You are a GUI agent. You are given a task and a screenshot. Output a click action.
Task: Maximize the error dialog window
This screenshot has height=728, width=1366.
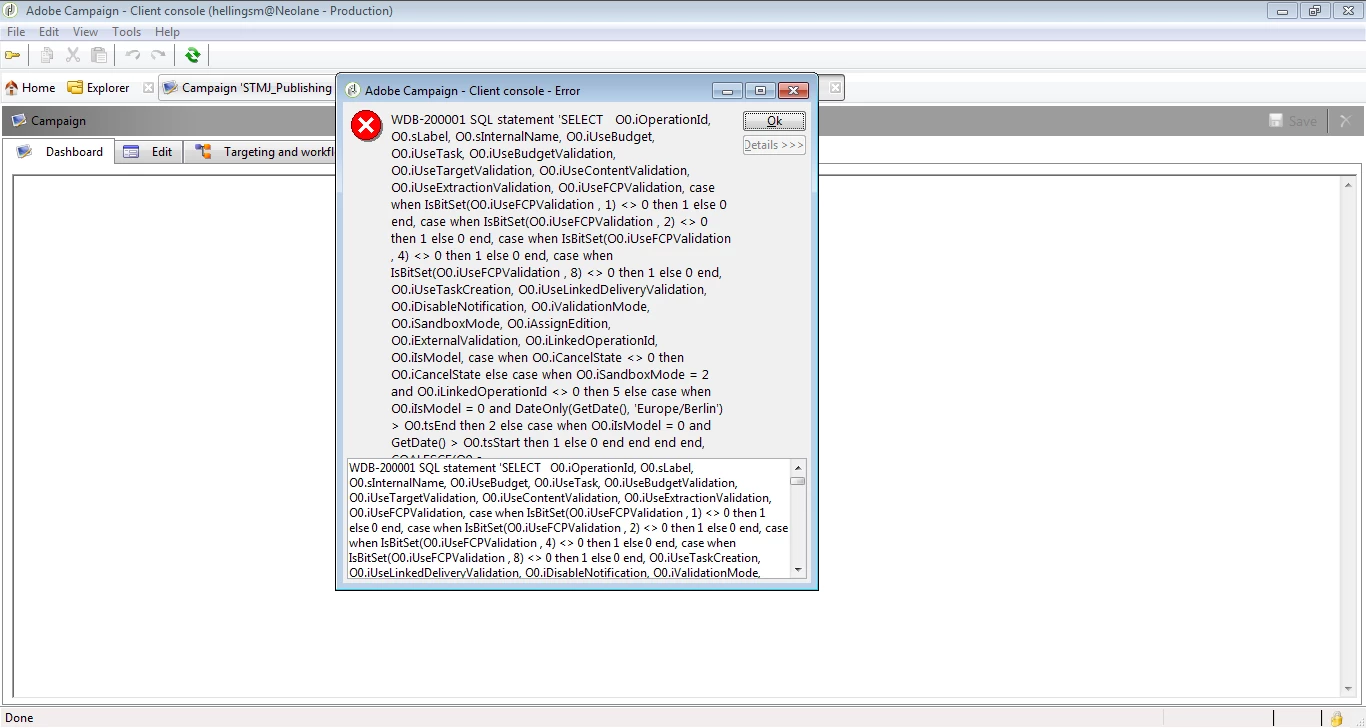tap(760, 91)
